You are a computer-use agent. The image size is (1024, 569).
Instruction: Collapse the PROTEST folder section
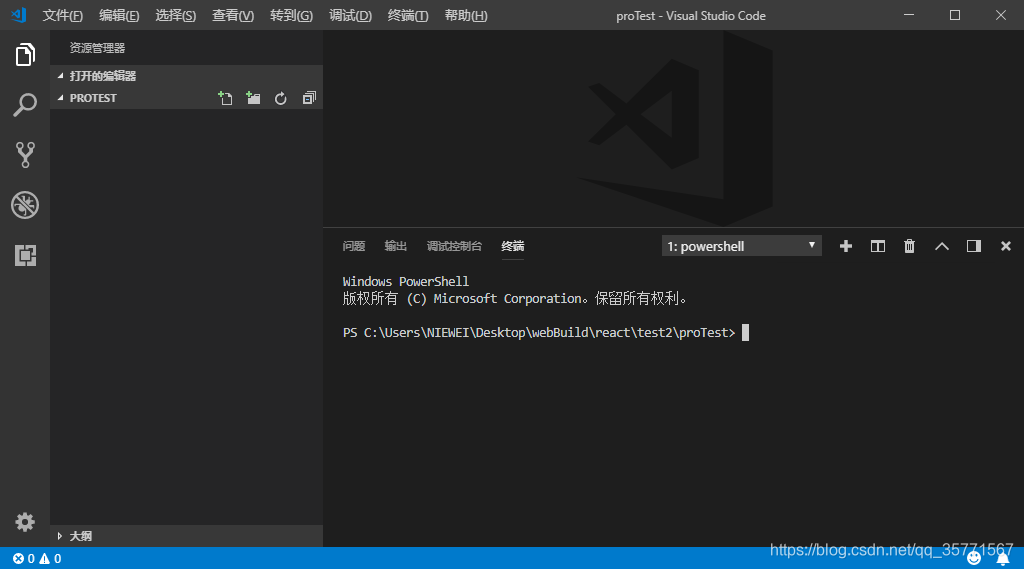pos(93,98)
